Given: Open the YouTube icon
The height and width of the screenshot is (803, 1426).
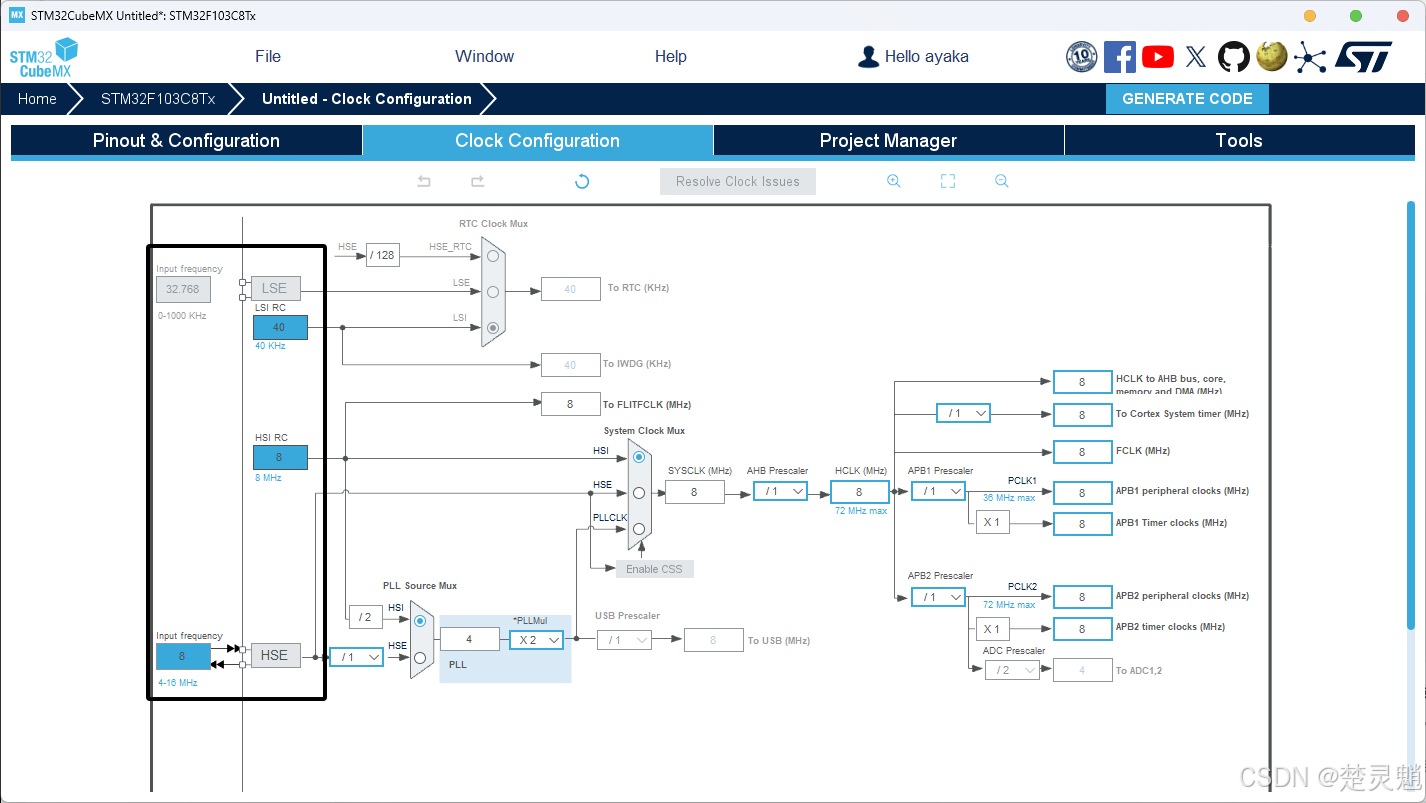Looking at the screenshot, I should click(x=1158, y=57).
